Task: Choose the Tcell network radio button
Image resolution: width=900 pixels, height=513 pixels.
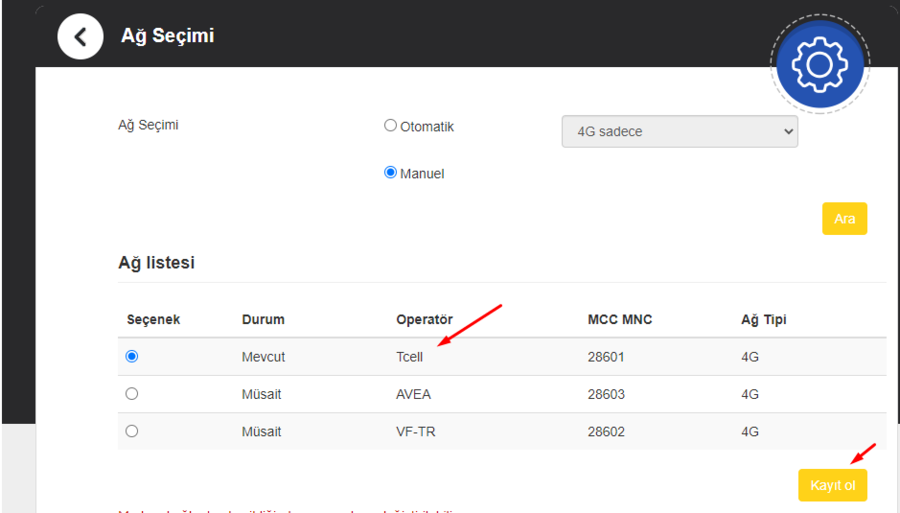Action: coord(132,356)
